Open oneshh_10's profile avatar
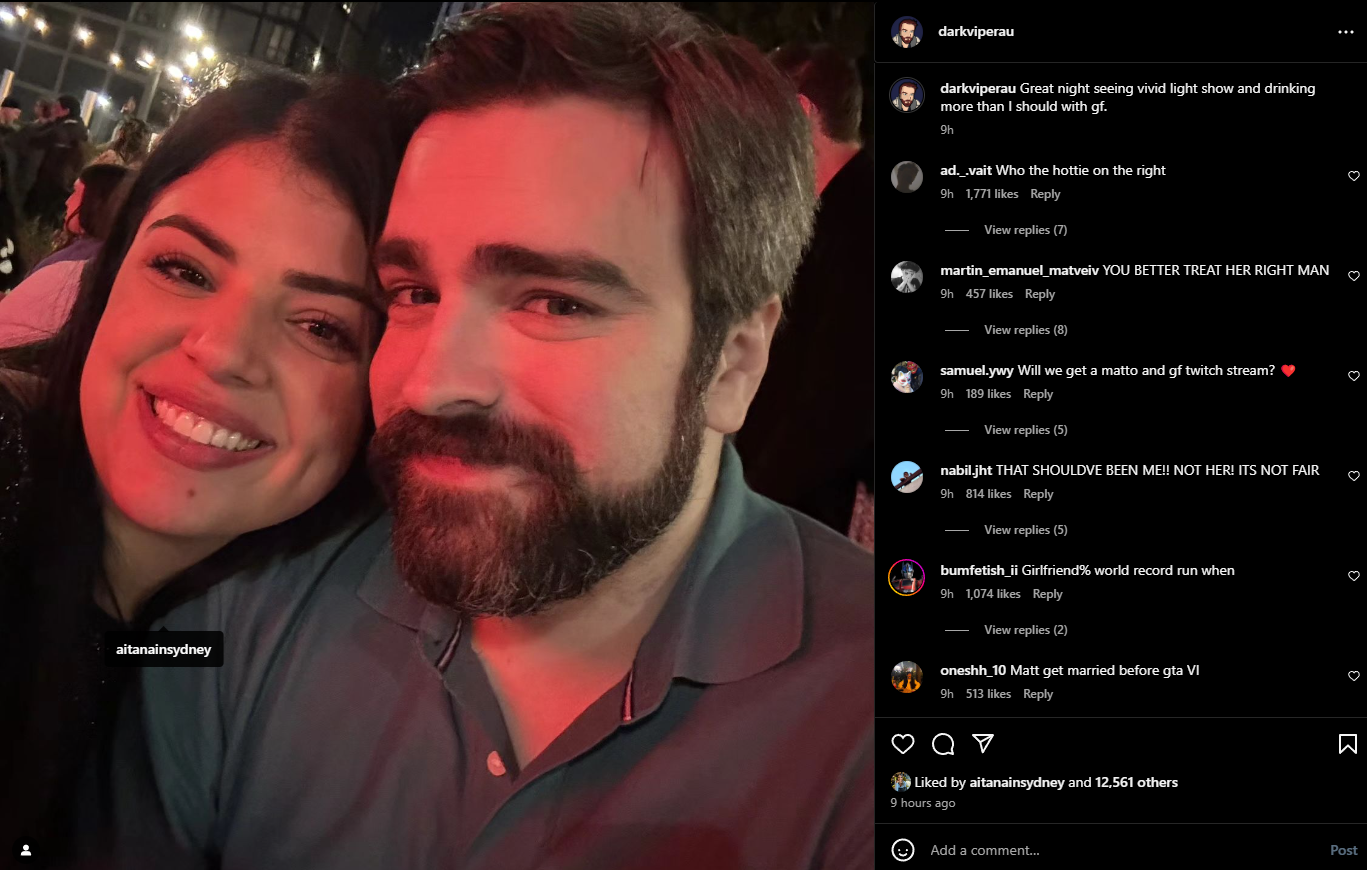 907,677
